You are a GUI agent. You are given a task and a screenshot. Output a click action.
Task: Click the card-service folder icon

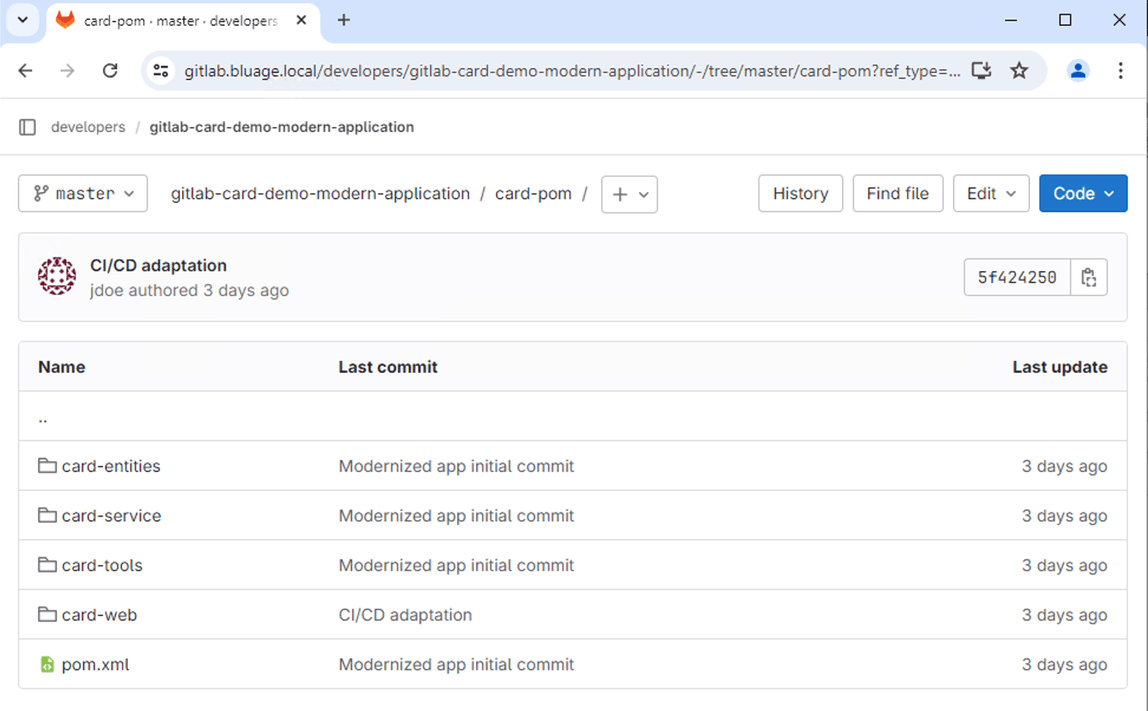click(x=47, y=515)
